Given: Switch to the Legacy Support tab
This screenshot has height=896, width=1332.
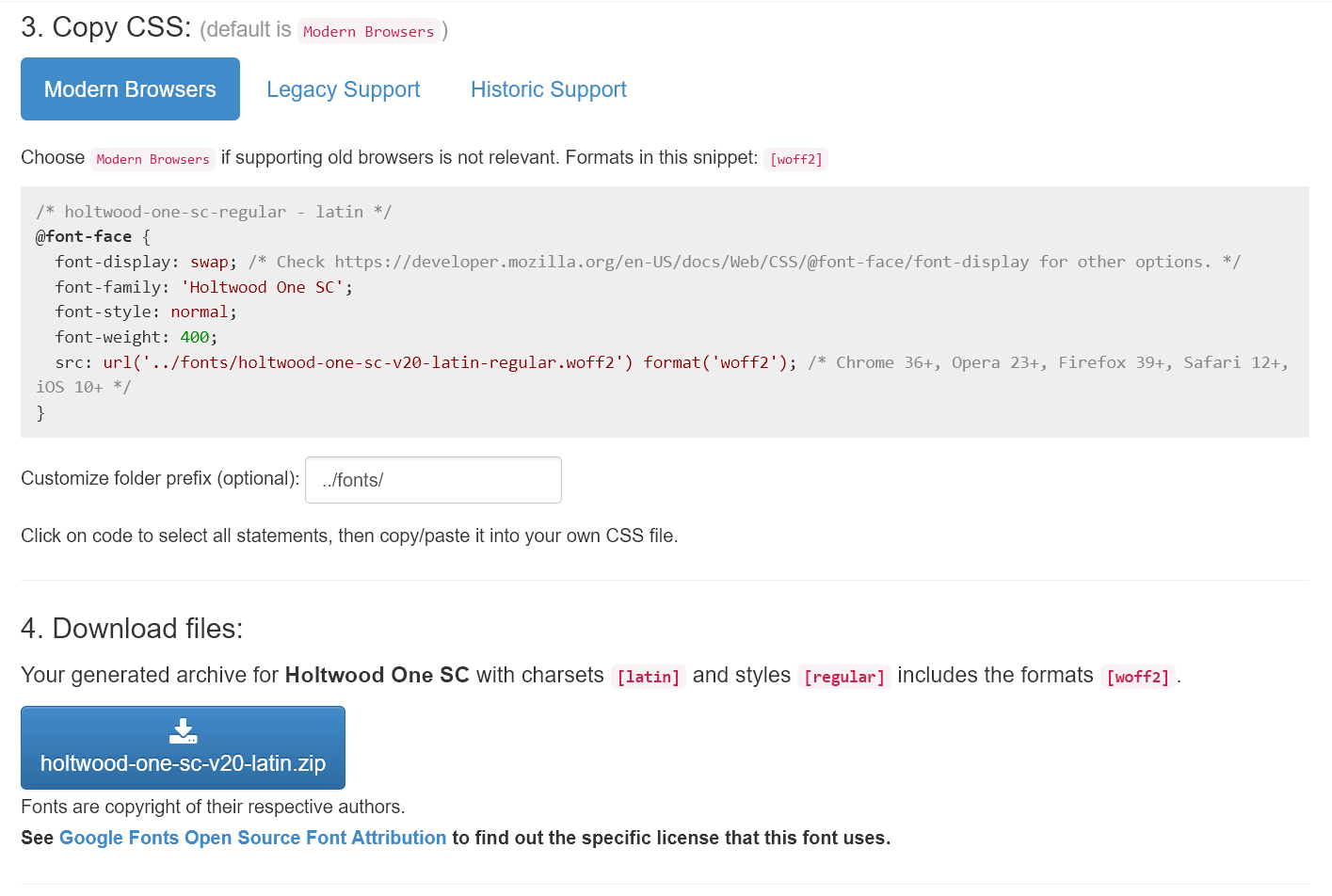Looking at the screenshot, I should pyautogui.click(x=343, y=89).
